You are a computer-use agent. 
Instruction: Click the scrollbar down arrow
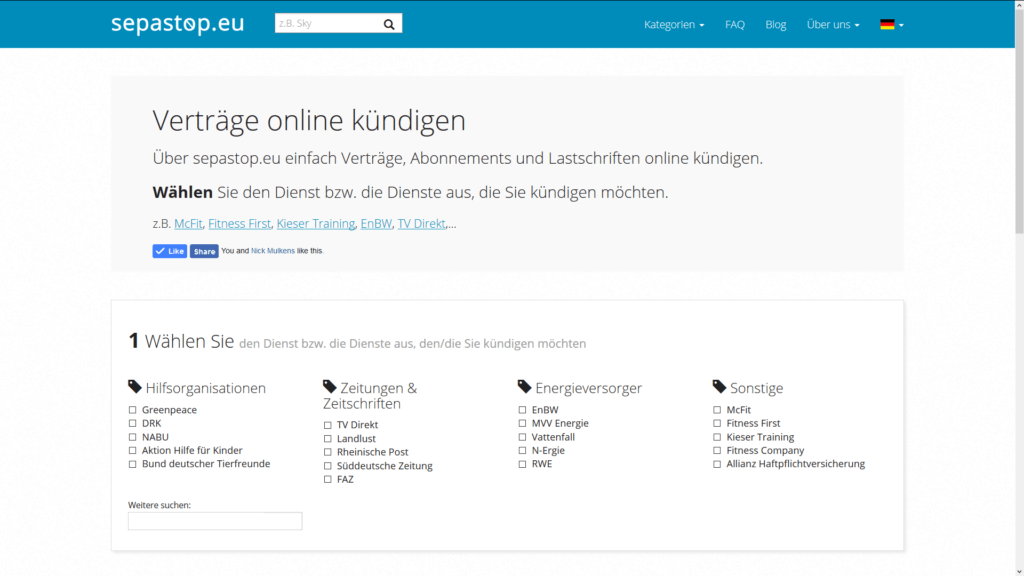[x=1019, y=571]
